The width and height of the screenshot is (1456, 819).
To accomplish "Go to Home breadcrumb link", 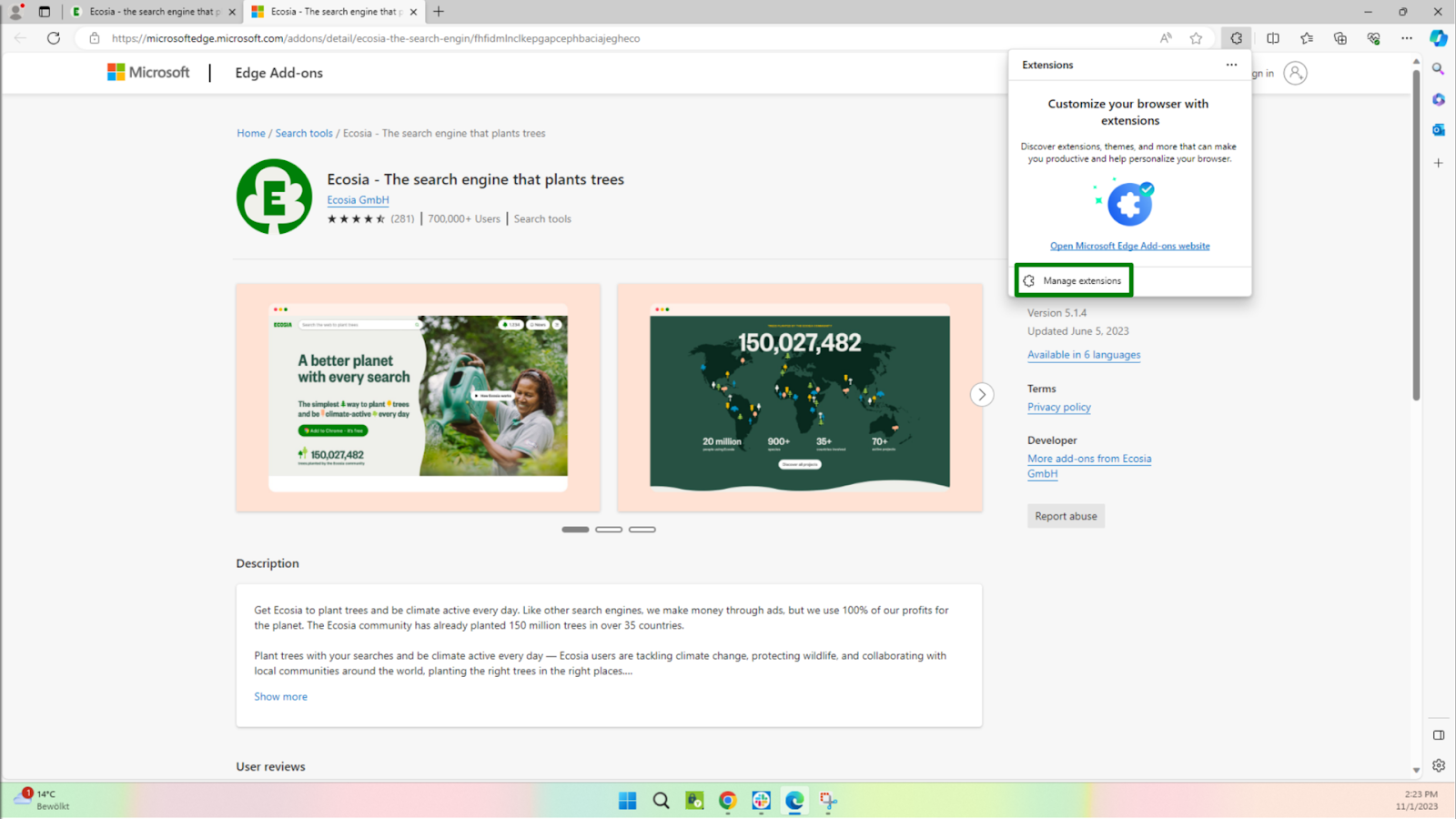I will click(x=251, y=133).
